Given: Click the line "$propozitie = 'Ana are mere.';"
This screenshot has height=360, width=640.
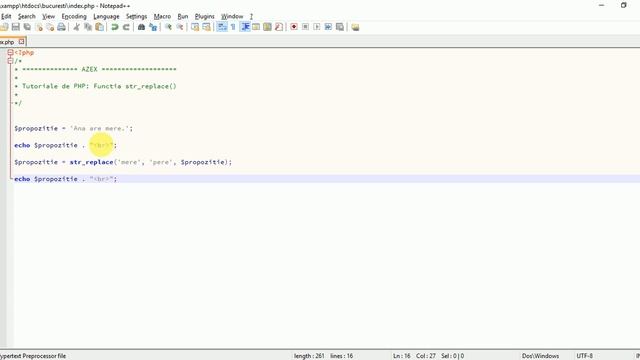Looking at the screenshot, I should point(73,128).
